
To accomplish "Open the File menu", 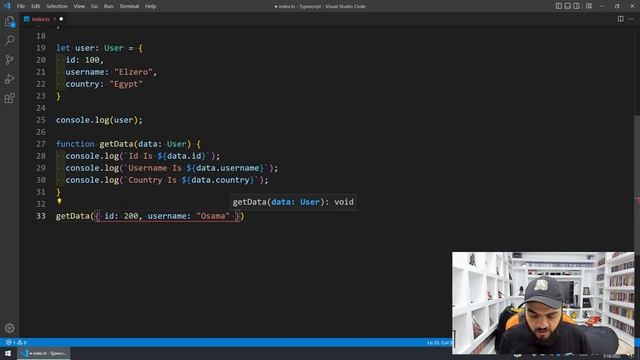I will click(x=21, y=6).
